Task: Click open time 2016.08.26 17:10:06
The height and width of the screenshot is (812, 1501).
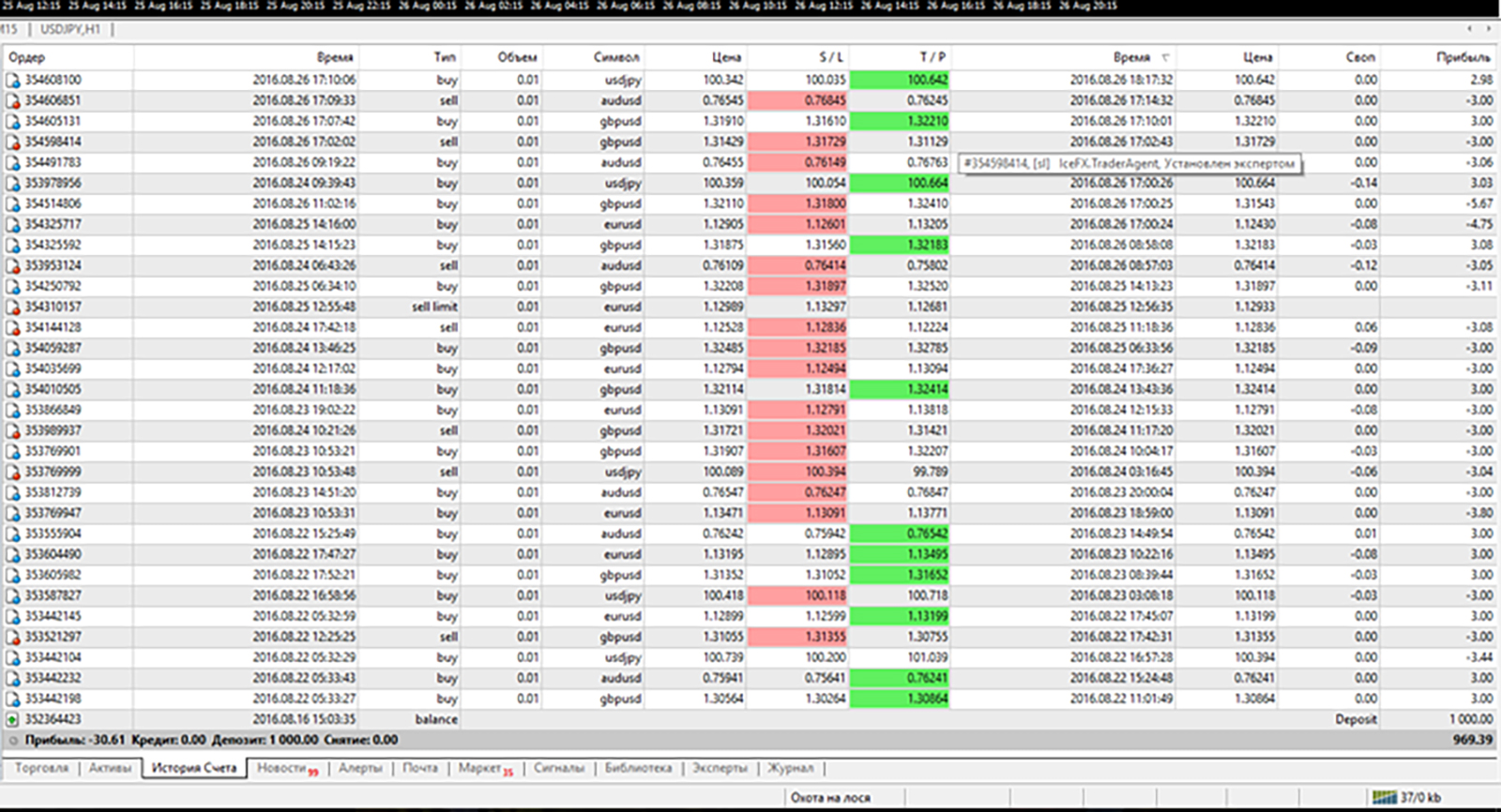Action: point(304,81)
